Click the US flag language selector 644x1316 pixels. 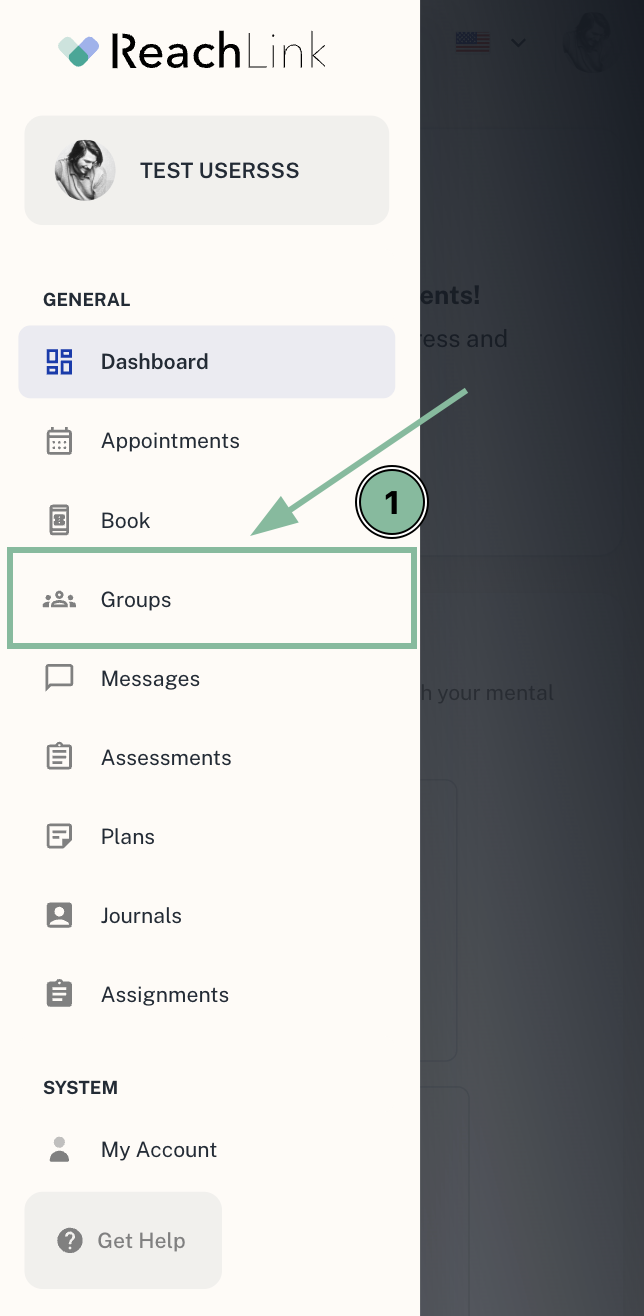(x=473, y=42)
